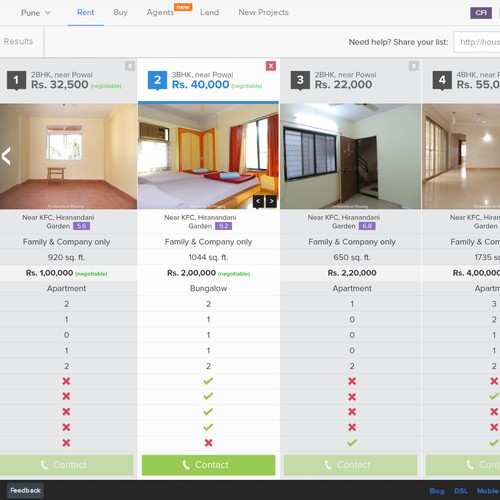Show previous listings with left arrow

click(x=6, y=156)
